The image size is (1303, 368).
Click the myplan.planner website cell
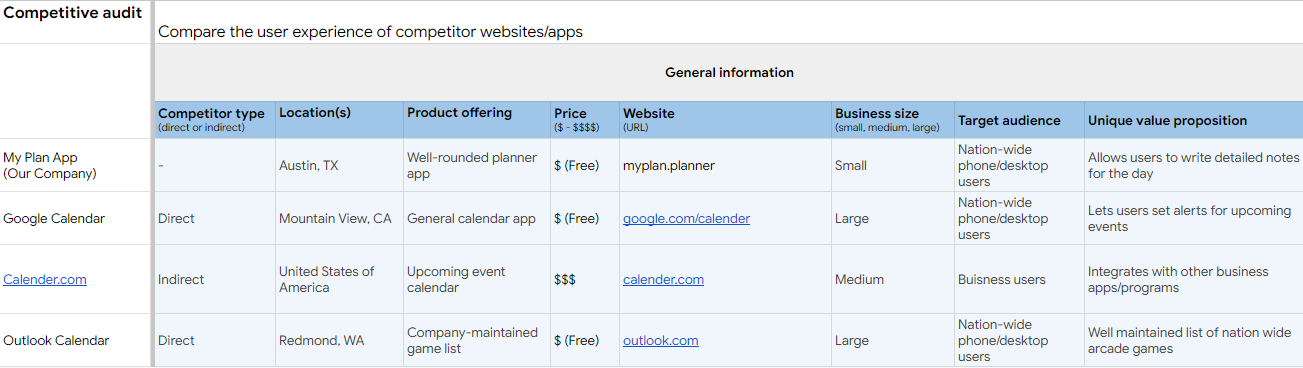click(x=725, y=165)
